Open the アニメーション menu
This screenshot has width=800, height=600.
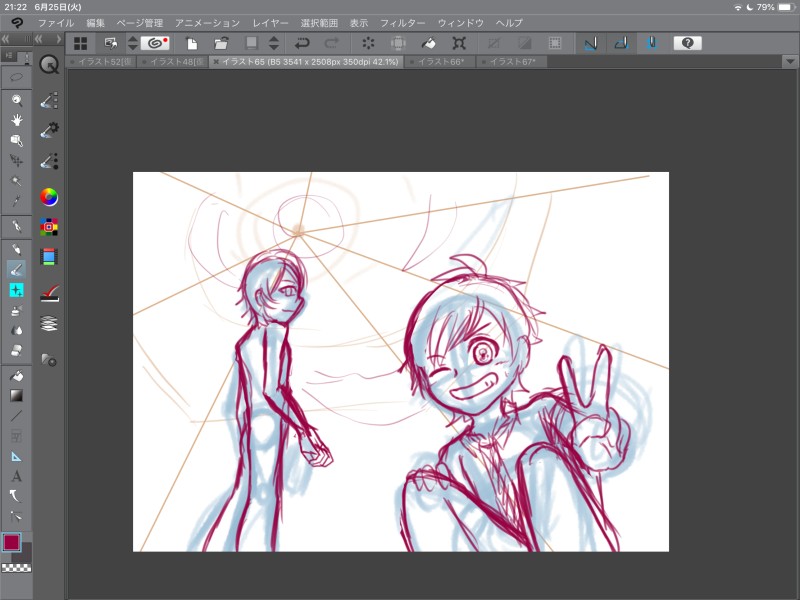click(207, 23)
